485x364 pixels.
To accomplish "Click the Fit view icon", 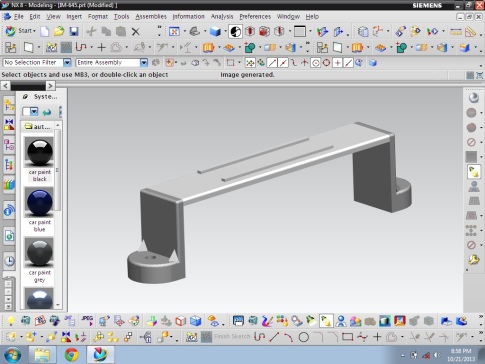I will (174, 31).
